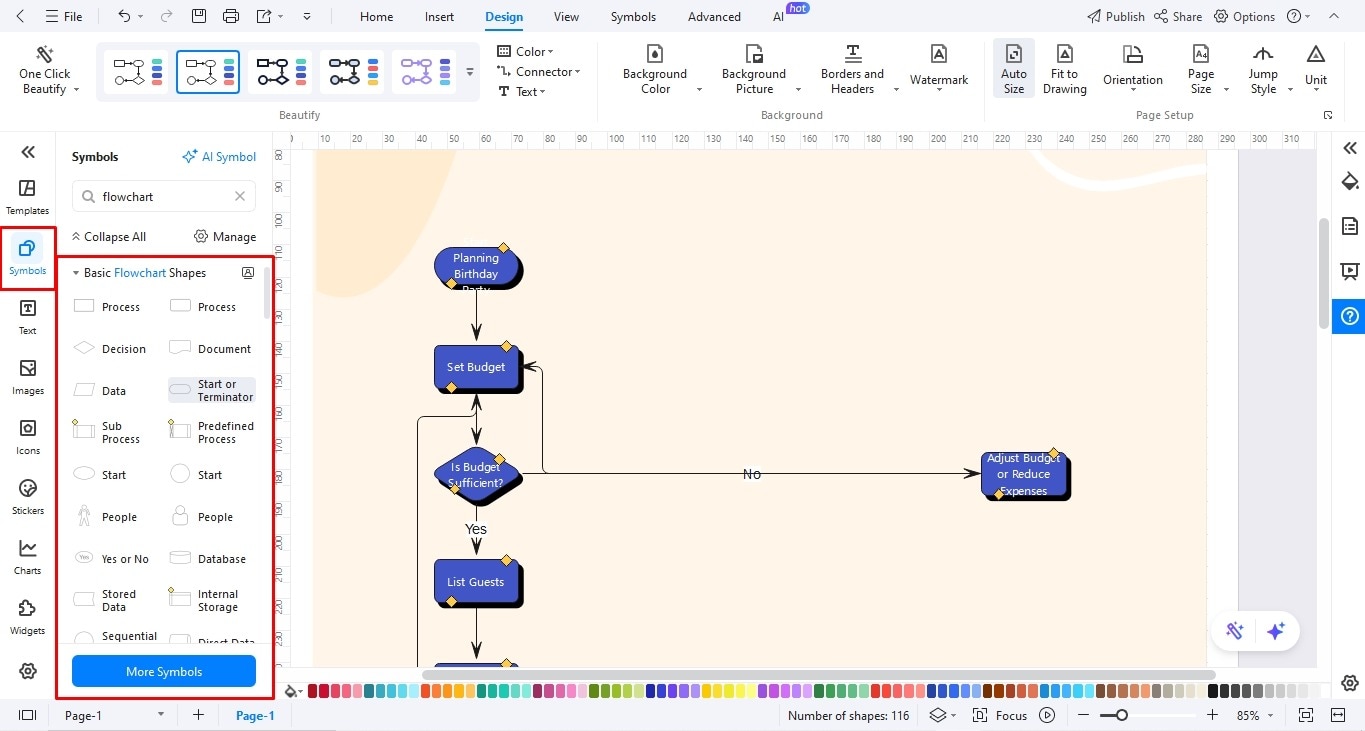Click One Click Beautify
1365x731 pixels.
tap(45, 70)
